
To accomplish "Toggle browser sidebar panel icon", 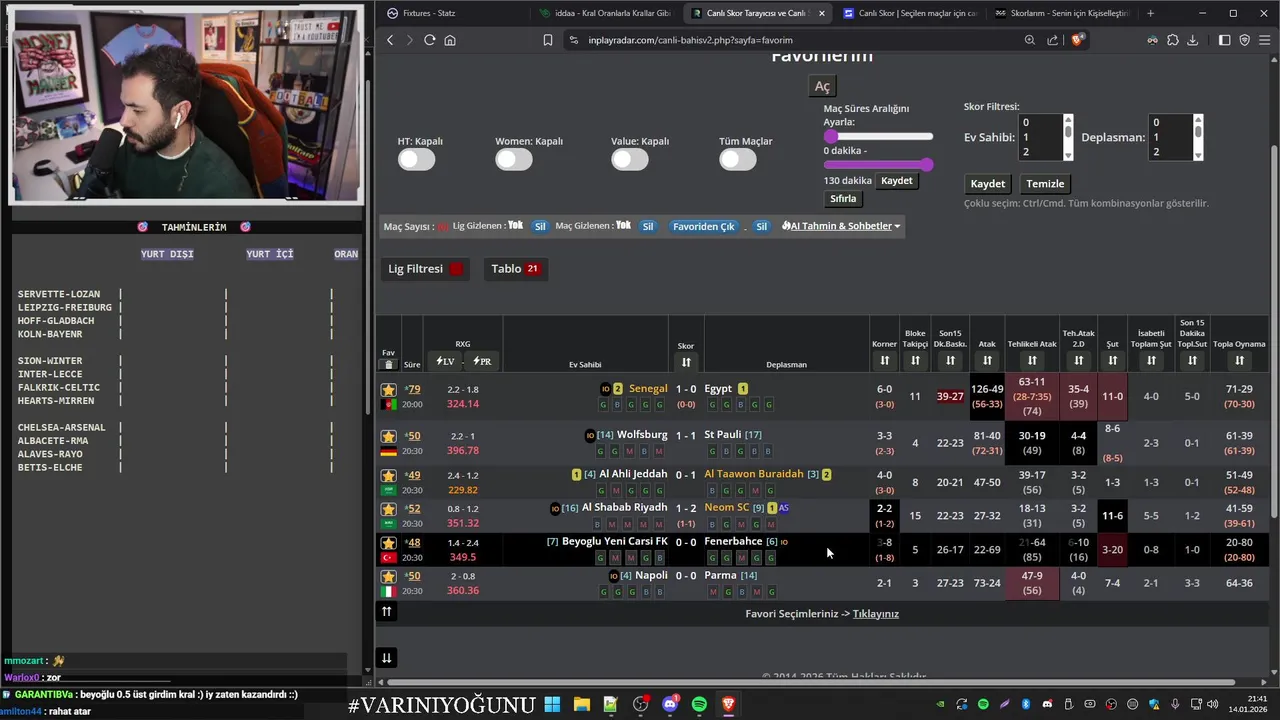I will (x=1225, y=40).
